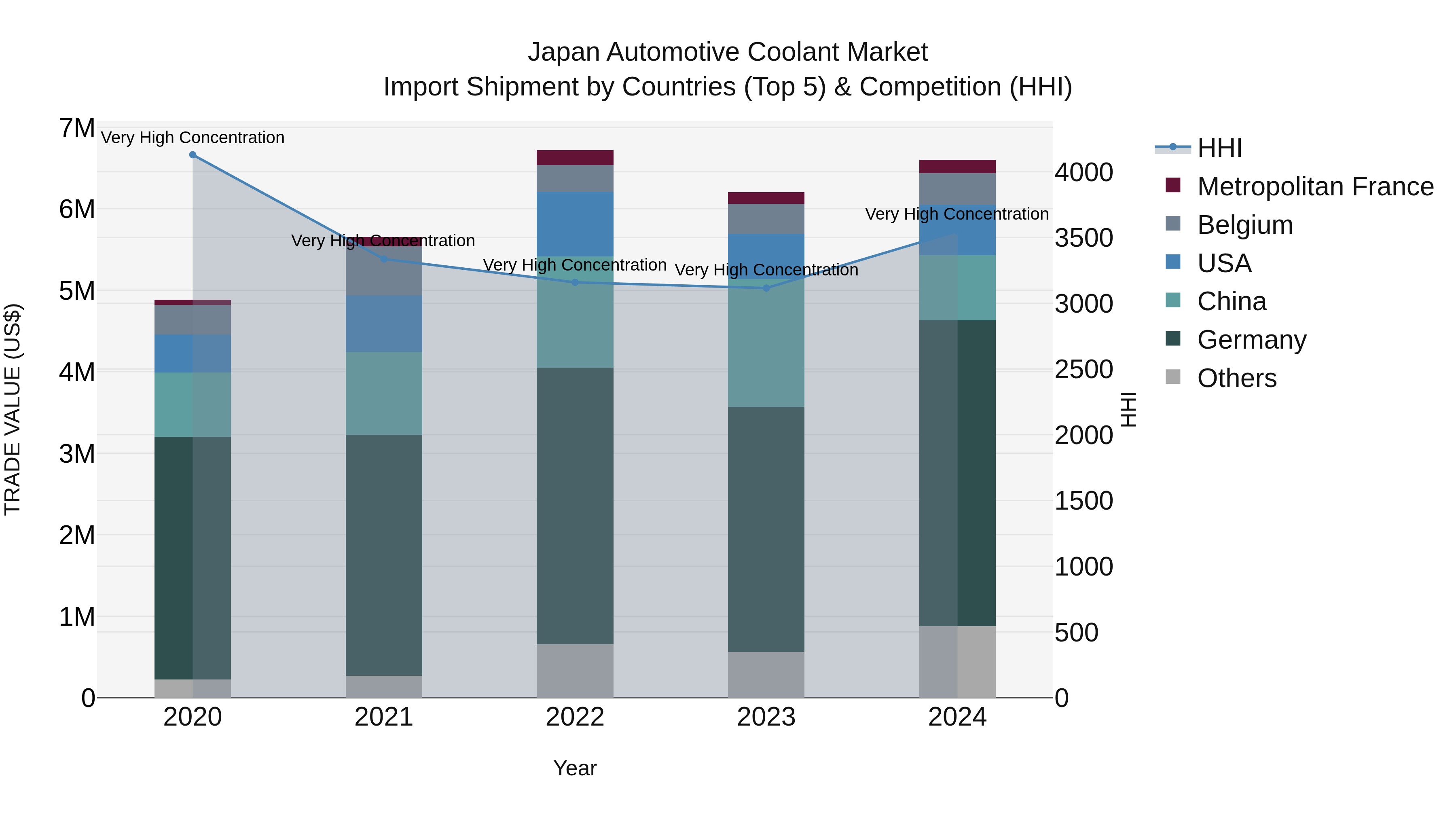Viewport: 1456px width, 819px height.
Task: Click the China teal legend swatch
Action: pyautogui.click(x=1173, y=300)
